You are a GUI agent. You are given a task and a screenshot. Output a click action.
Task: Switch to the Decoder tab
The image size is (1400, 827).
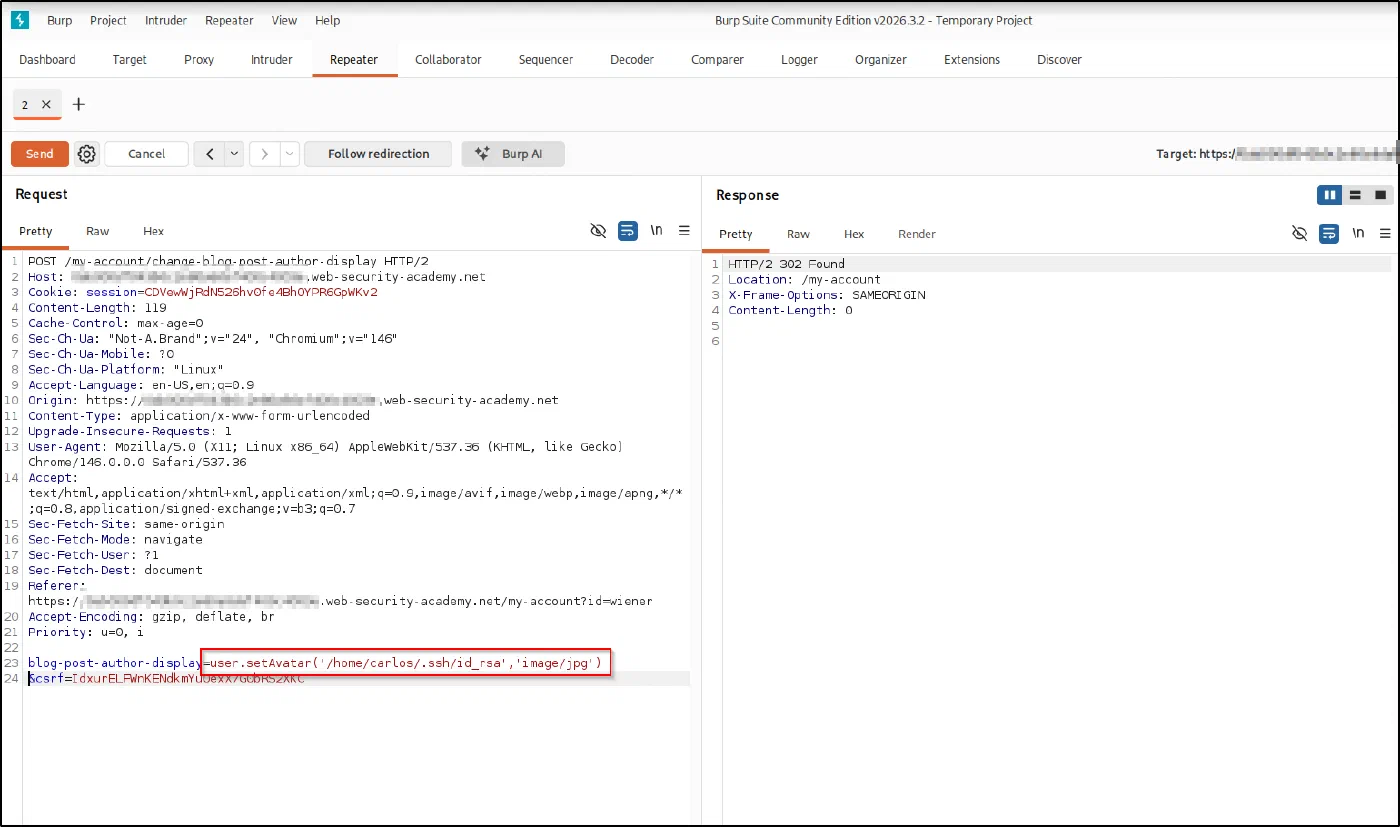point(632,60)
